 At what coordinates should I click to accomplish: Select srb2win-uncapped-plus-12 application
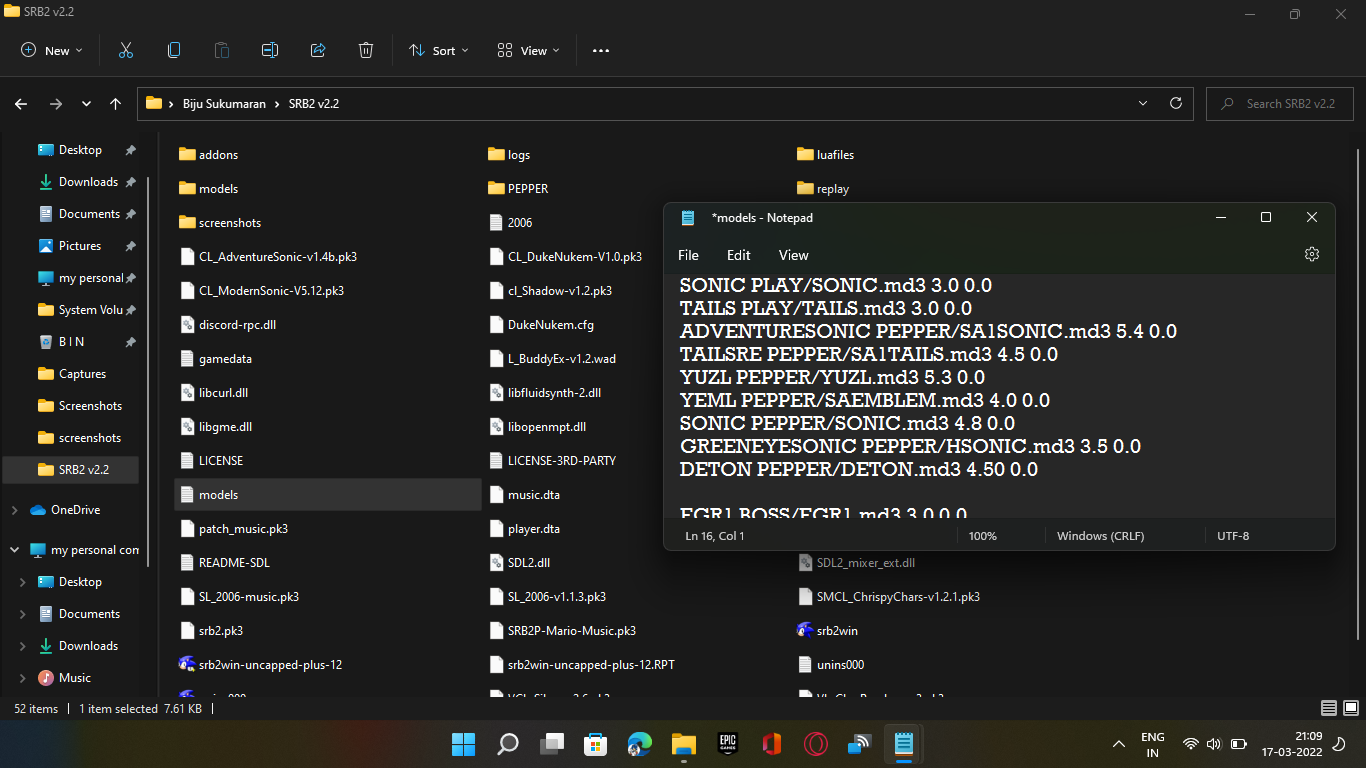tap(260, 664)
